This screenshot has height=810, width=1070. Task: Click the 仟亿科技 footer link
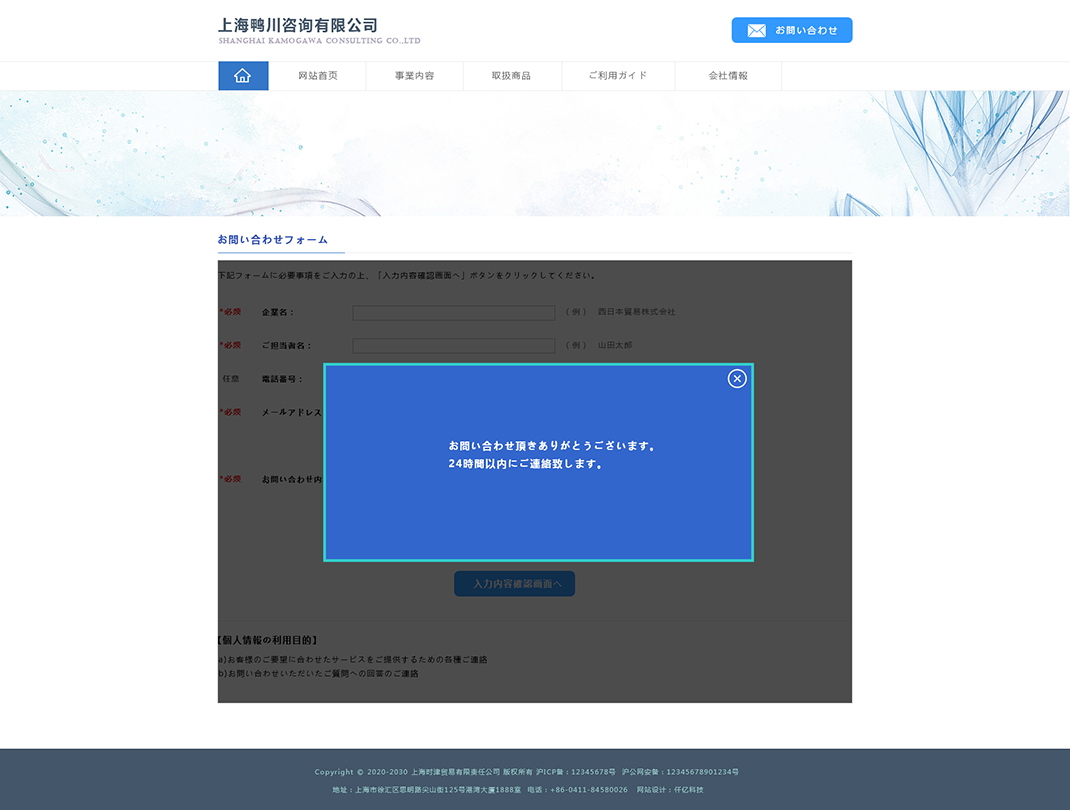click(688, 790)
